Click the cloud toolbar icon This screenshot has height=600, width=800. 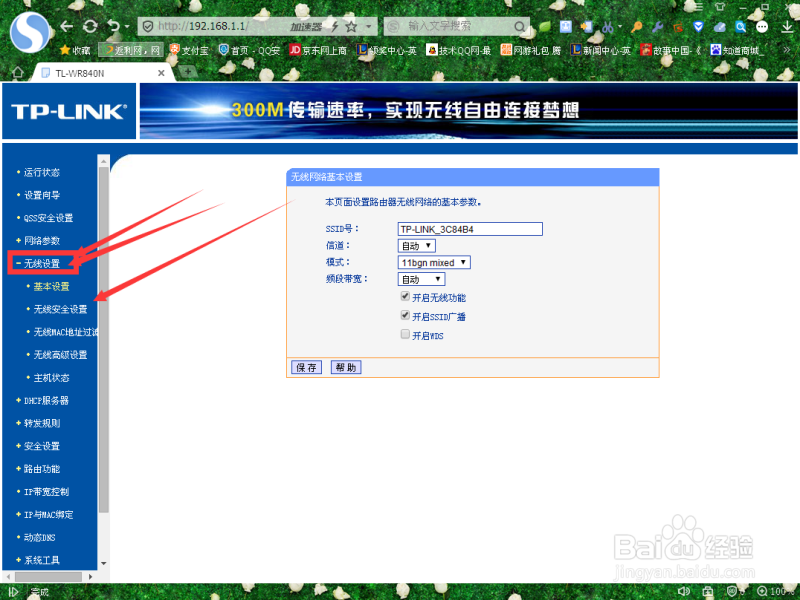coord(719,27)
